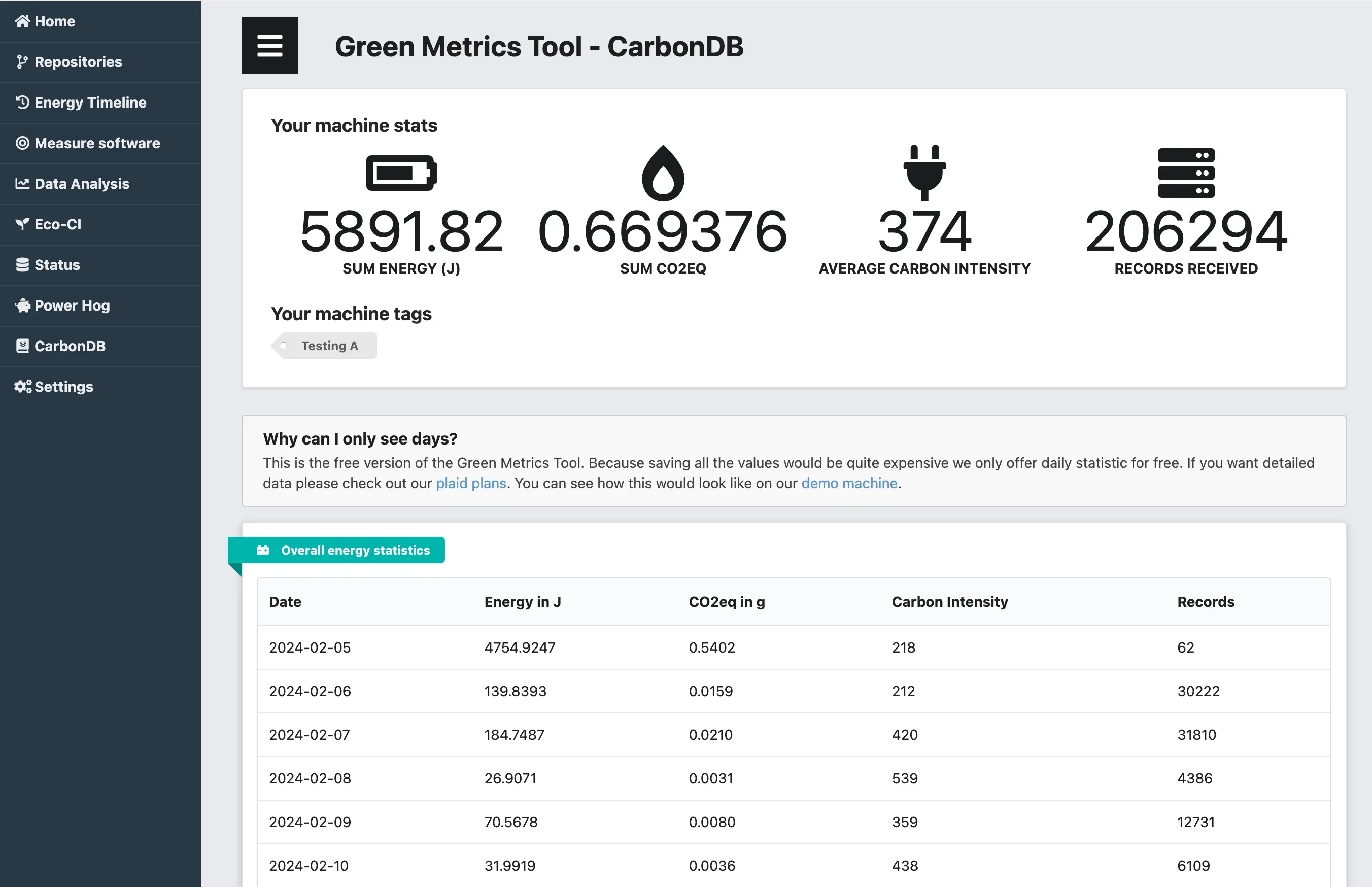Click the Why can I only see days heading
Screen dimensions: 1372x887
coord(360,439)
